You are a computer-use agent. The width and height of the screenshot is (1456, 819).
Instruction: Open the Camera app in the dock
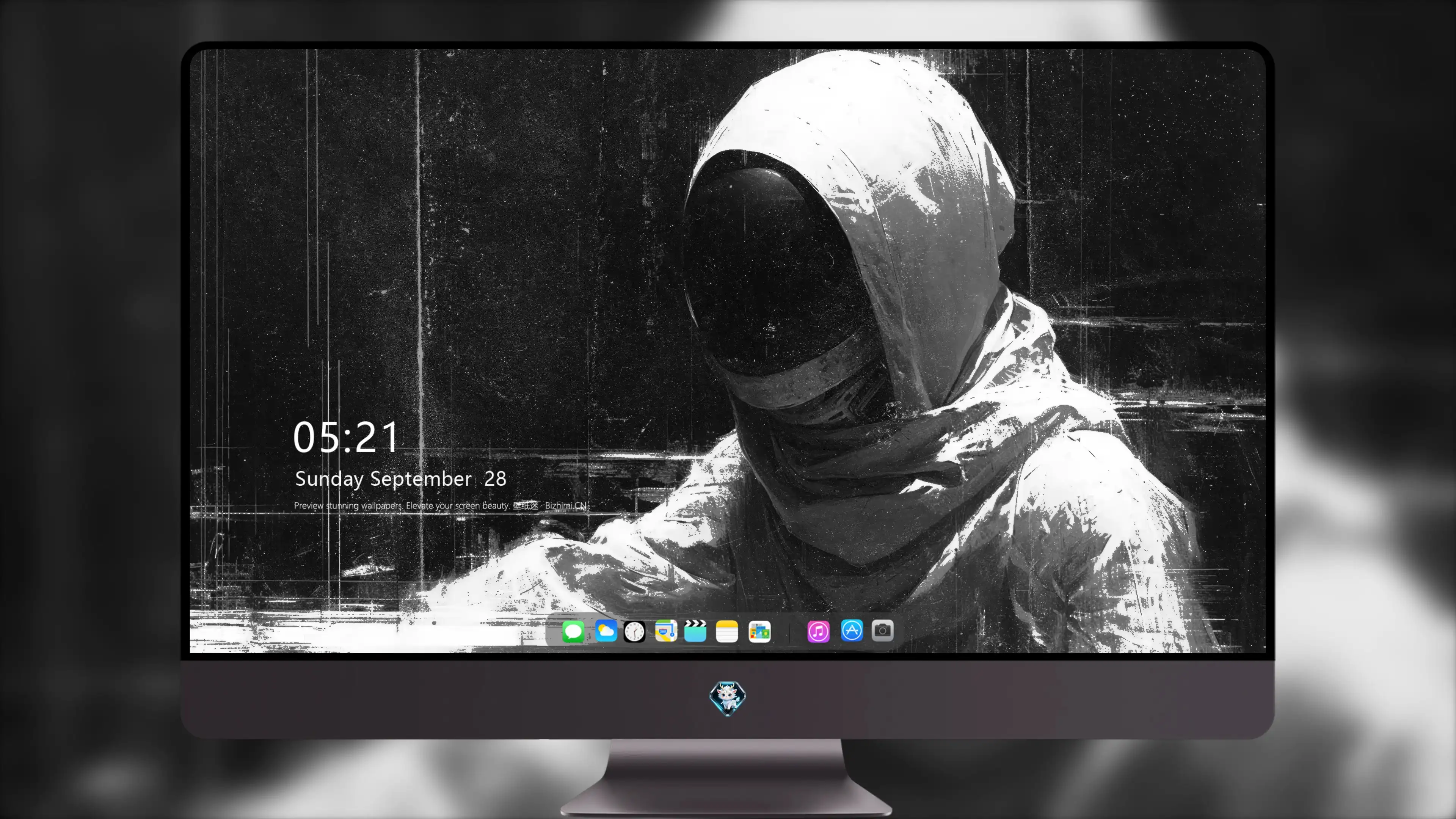pos(882,630)
